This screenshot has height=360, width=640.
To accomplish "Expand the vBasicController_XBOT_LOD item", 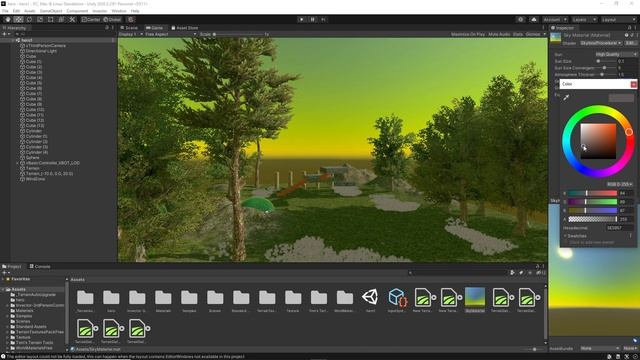I will (18, 163).
